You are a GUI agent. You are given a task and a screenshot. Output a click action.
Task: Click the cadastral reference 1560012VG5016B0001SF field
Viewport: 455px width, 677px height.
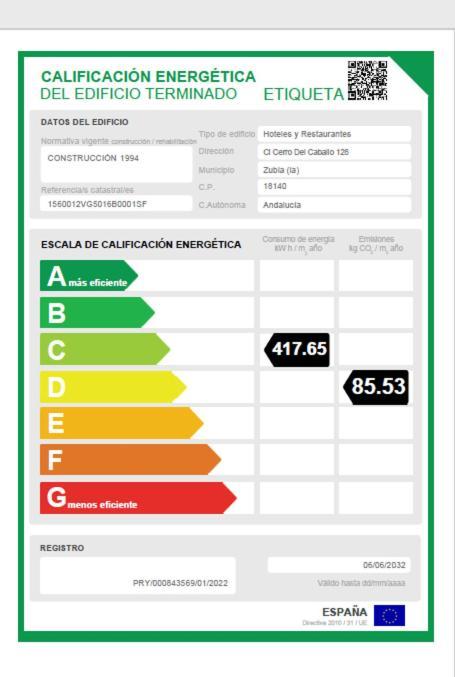click(x=116, y=204)
